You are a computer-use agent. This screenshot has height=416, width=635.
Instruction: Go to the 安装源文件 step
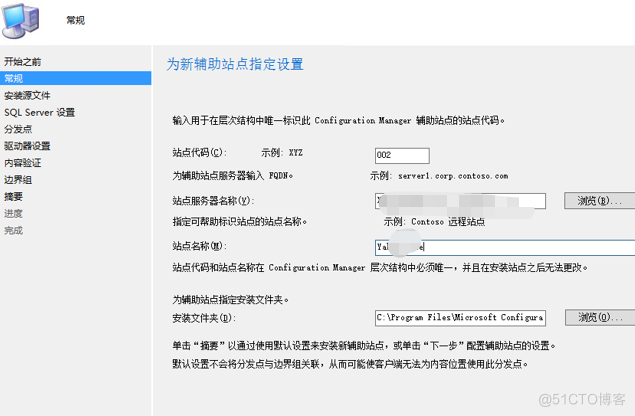click(27, 96)
